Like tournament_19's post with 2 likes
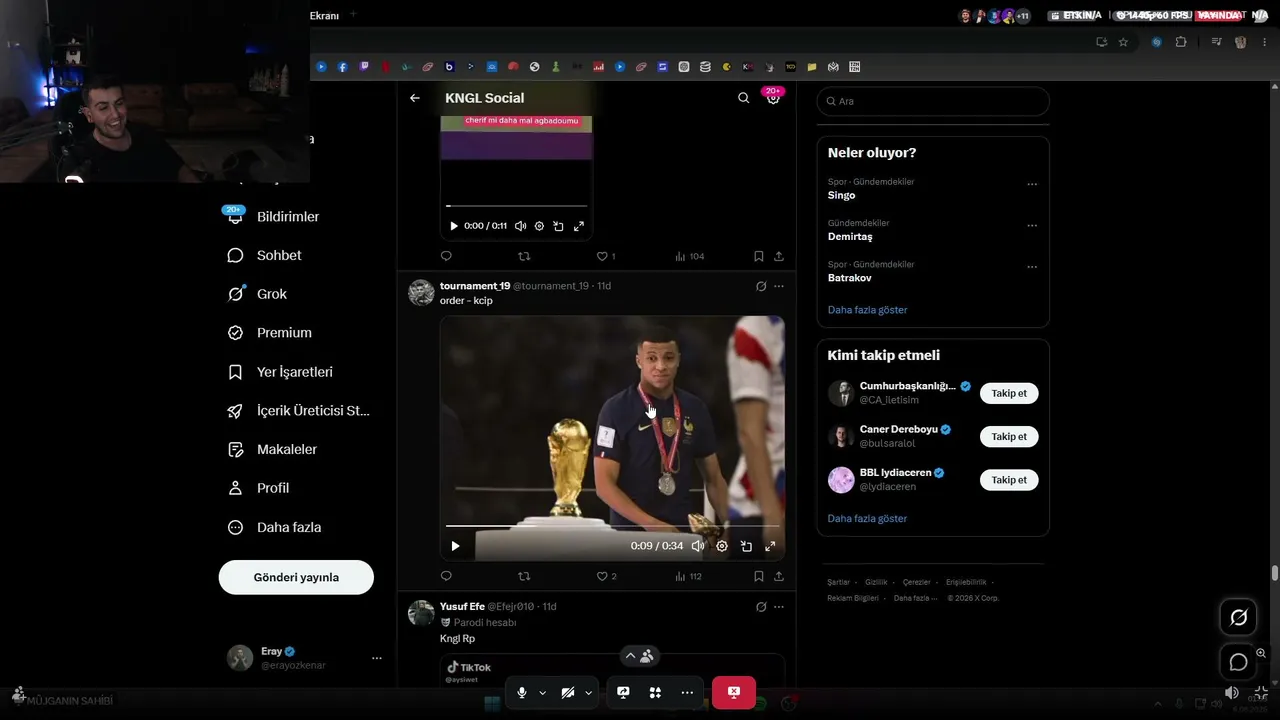Image resolution: width=1280 pixels, height=720 pixels. (x=606, y=576)
